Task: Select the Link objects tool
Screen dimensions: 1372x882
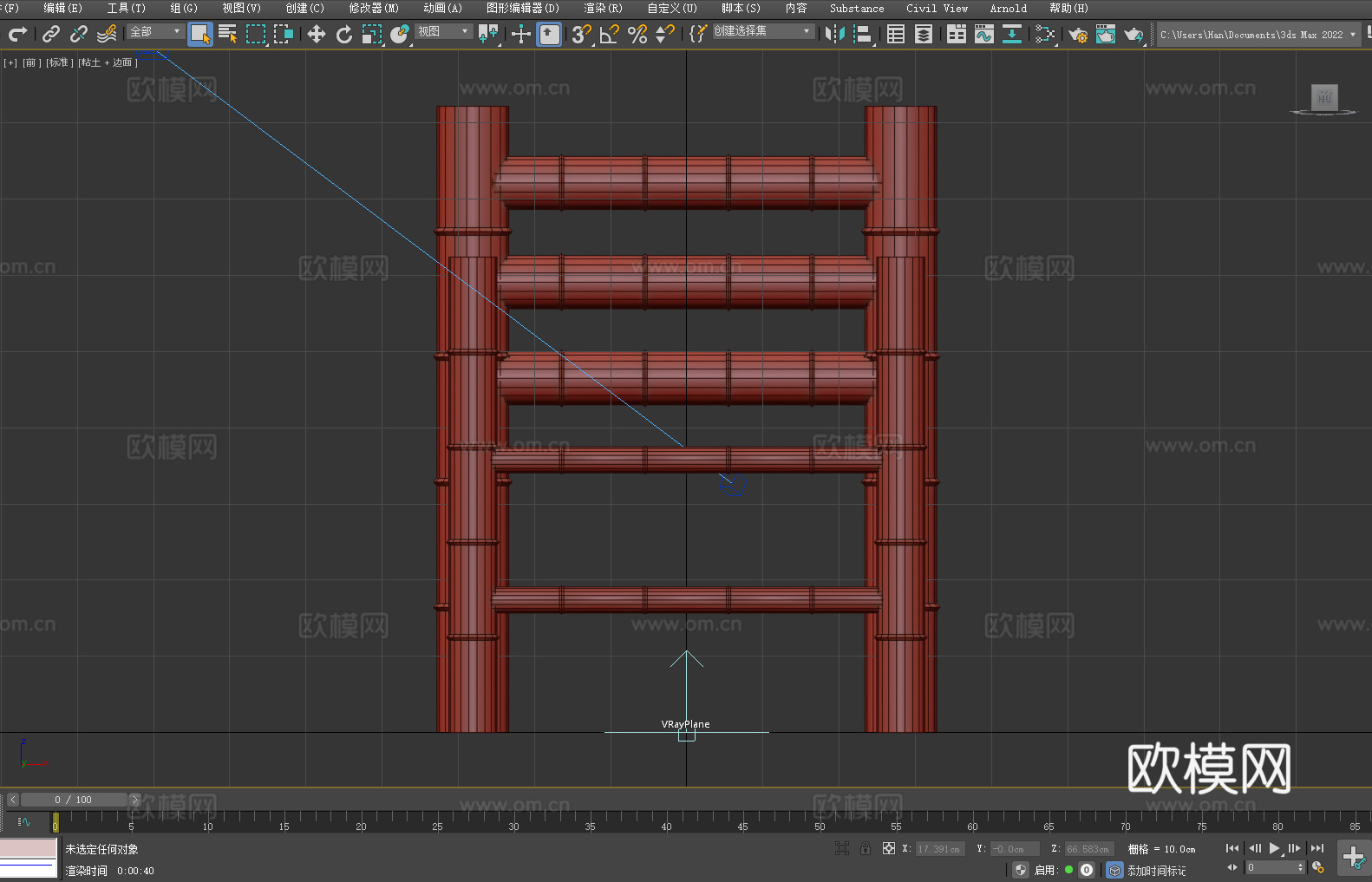Action: coord(51,34)
